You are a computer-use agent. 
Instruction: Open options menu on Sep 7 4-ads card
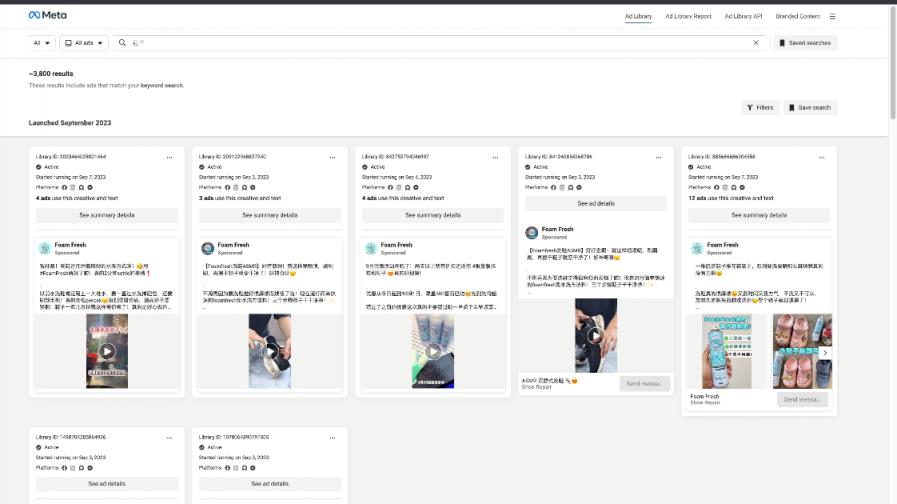click(x=169, y=157)
